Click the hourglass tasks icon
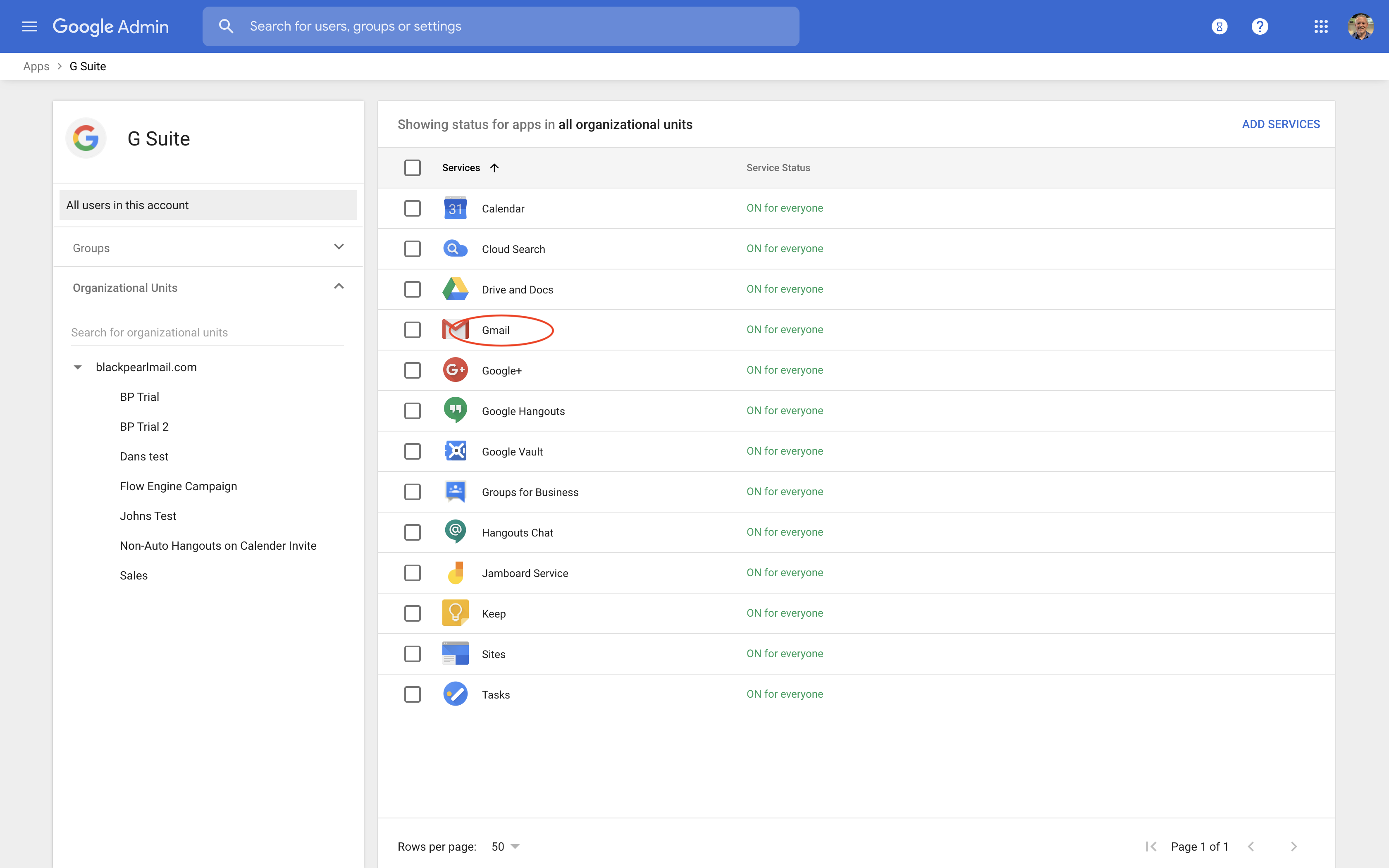The height and width of the screenshot is (868, 1389). pos(1219,26)
